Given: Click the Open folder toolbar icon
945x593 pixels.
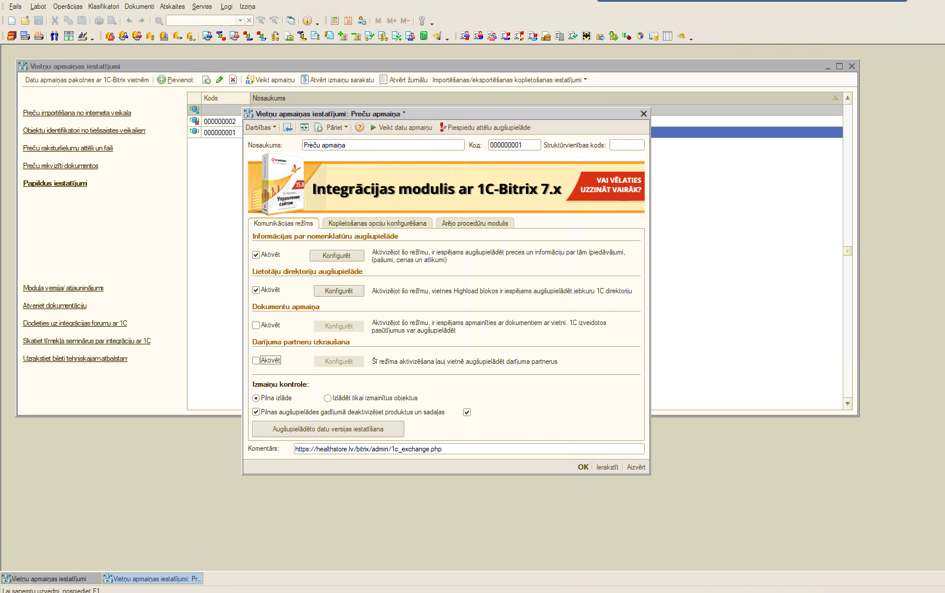Looking at the screenshot, I should point(25,20).
